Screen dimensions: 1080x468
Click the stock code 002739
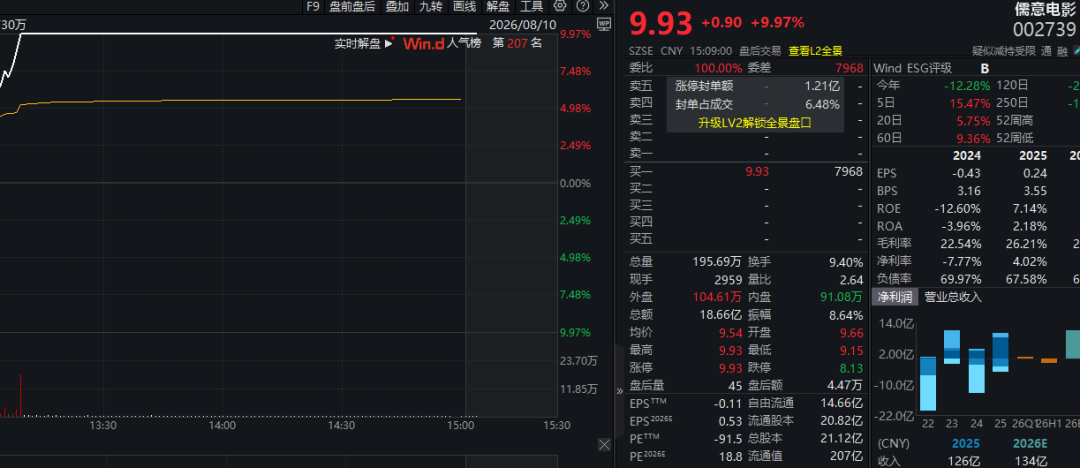tap(1044, 30)
